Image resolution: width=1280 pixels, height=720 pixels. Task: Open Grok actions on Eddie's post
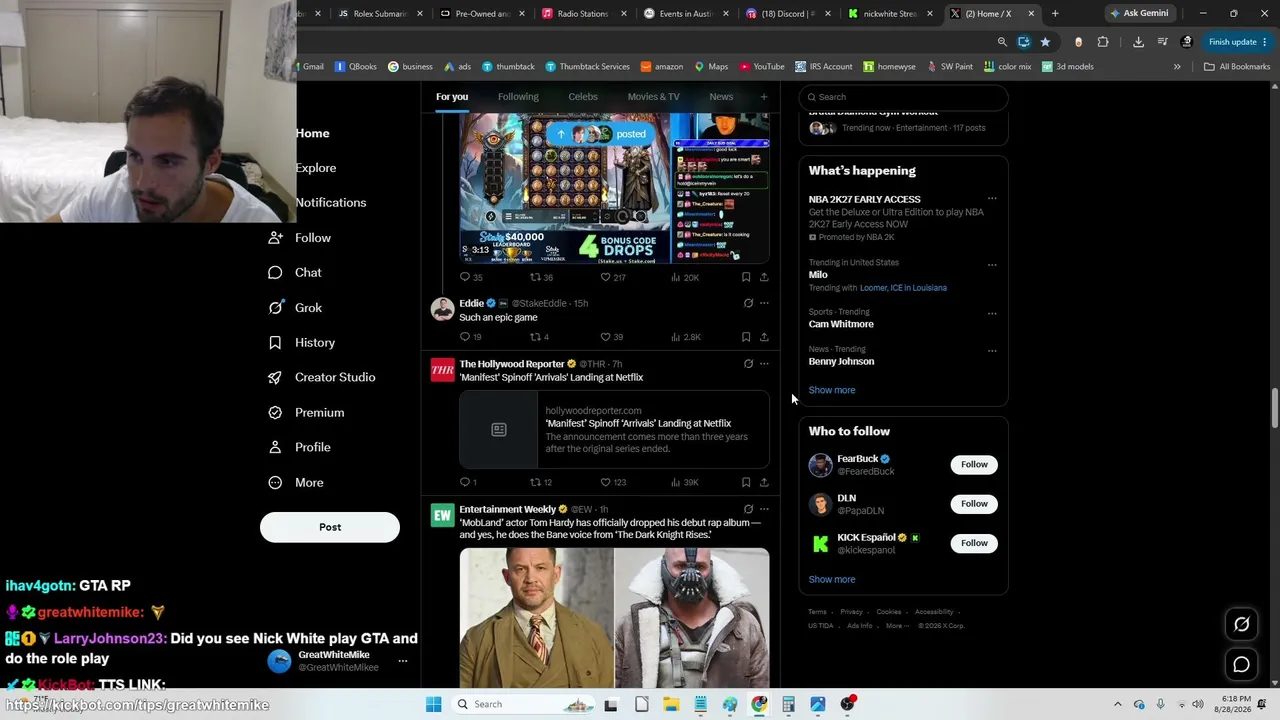pyautogui.click(x=748, y=303)
